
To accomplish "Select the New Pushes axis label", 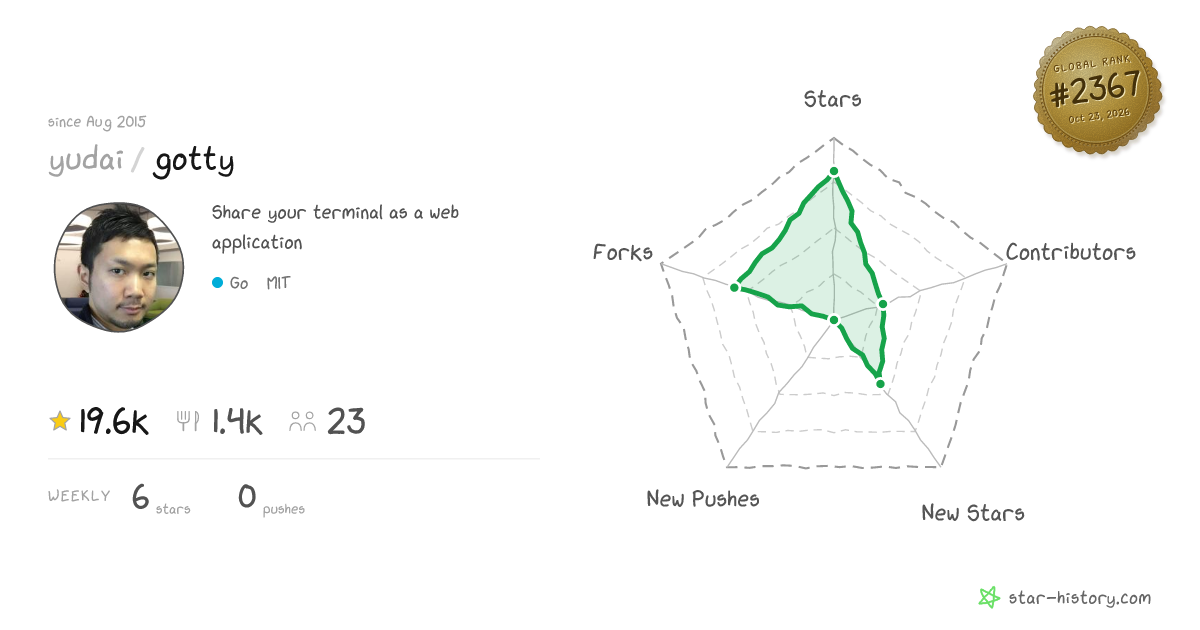I will coord(703,498).
